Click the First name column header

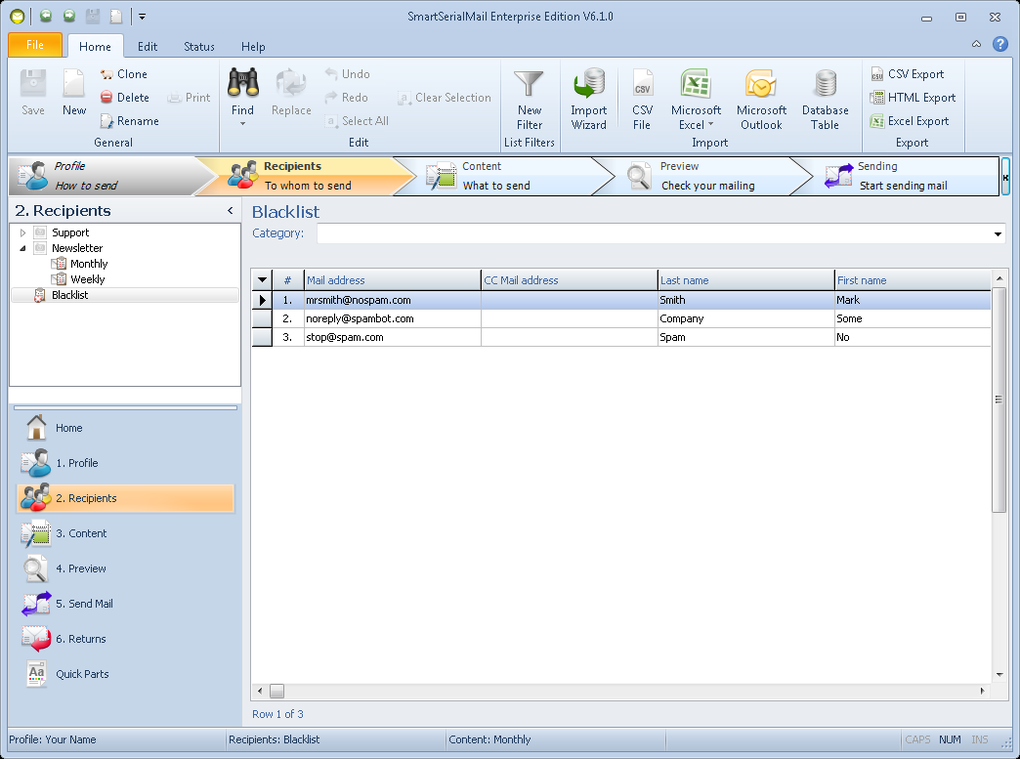pos(912,280)
